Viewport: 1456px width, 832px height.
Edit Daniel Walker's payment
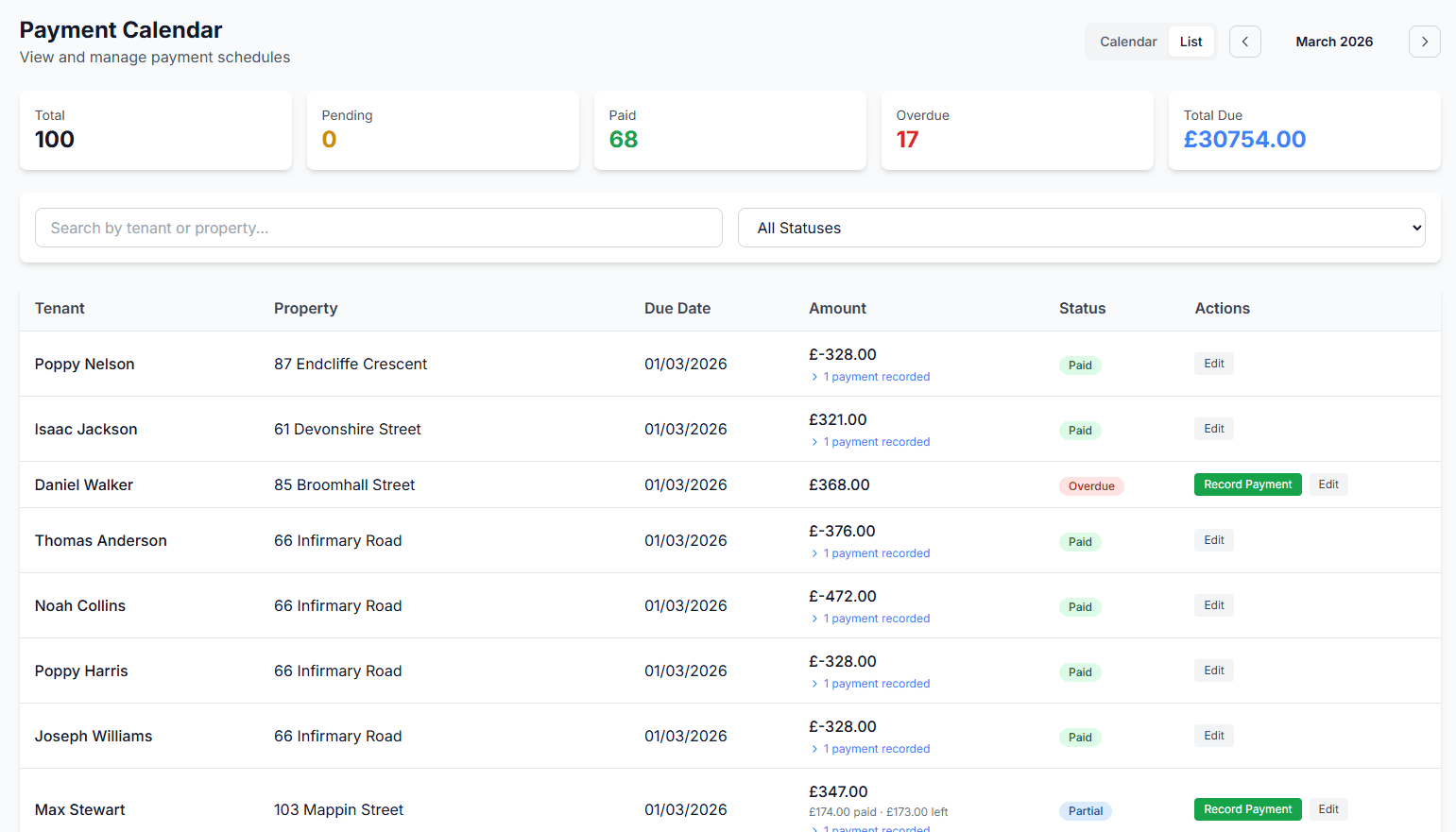coord(1328,484)
